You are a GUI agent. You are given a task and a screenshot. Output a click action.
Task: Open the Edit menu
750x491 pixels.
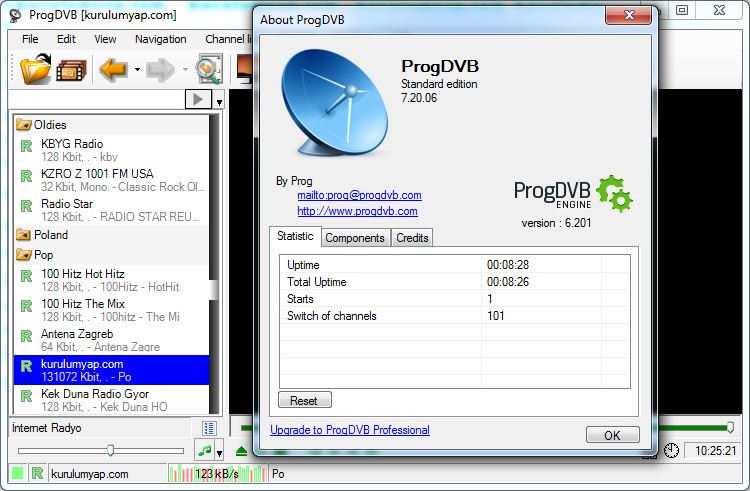click(x=66, y=39)
